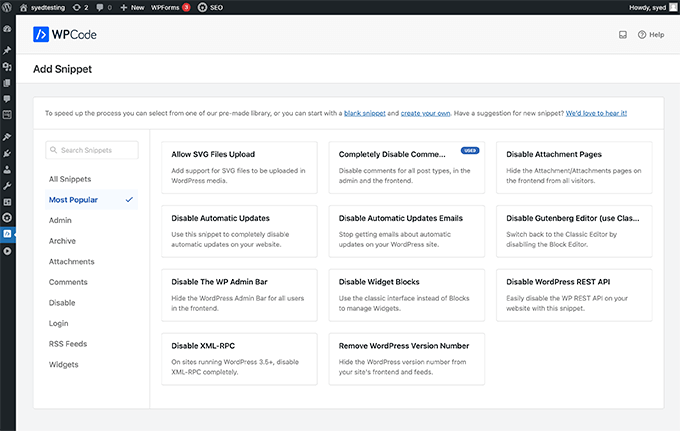Image resolution: width=680 pixels, height=431 pixels.
Task: Focus the Search Snippets field
Action: click(x=92, y=150)
